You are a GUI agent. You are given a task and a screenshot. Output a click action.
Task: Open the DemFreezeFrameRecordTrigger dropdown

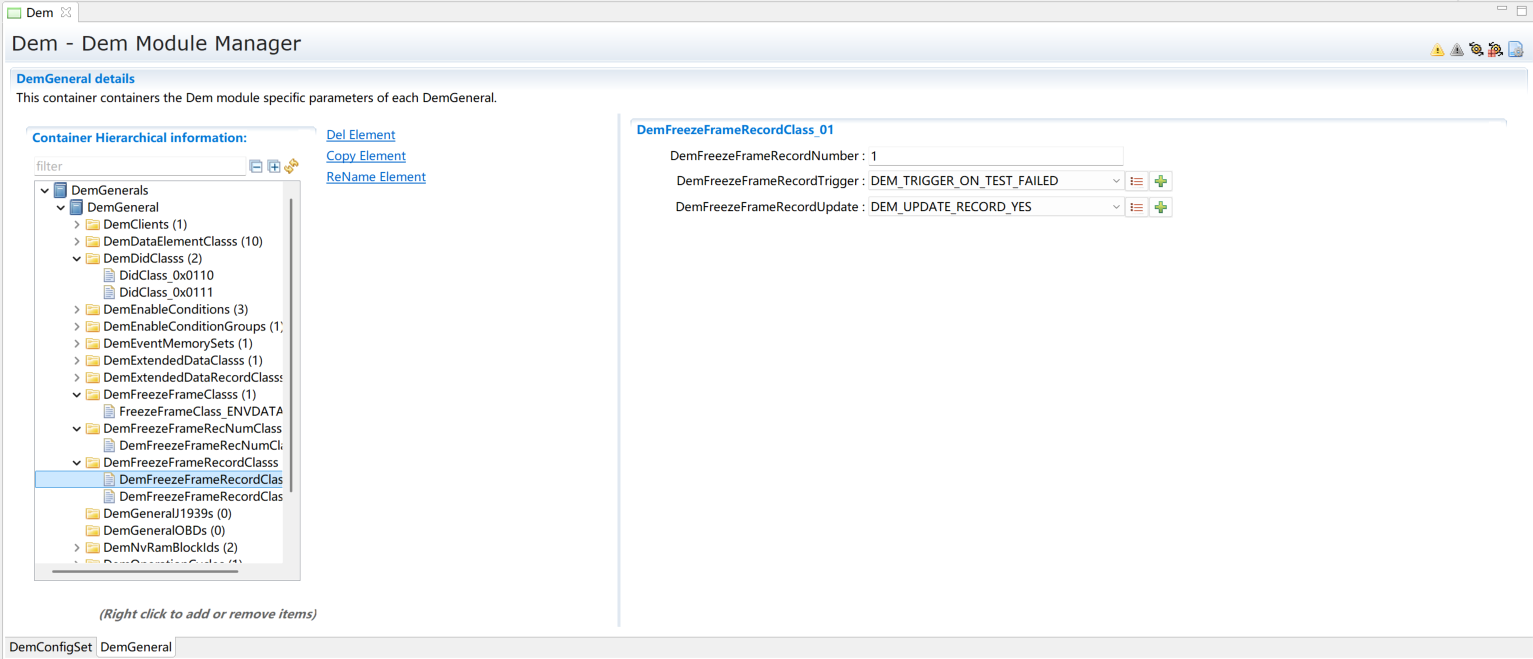pos(1115,182)
